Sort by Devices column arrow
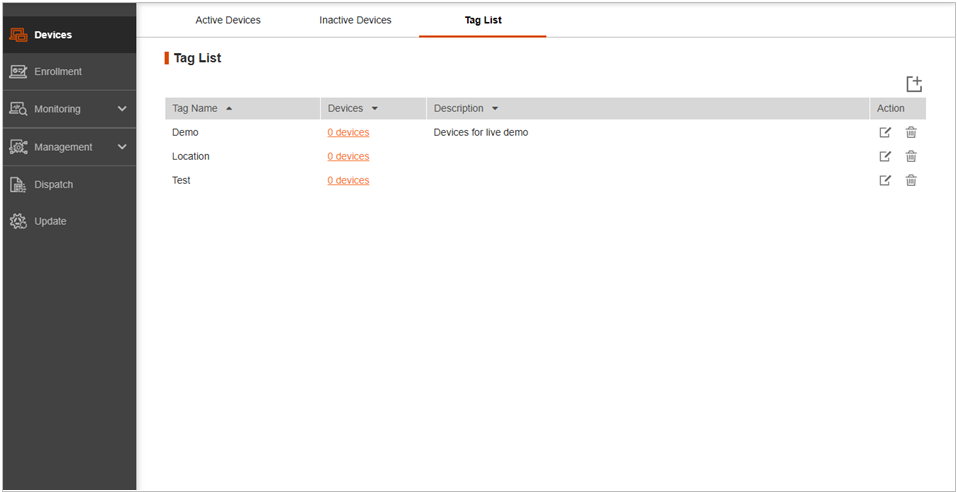The height and width of the screenshot is (492, 957). (x=374, y=109)
